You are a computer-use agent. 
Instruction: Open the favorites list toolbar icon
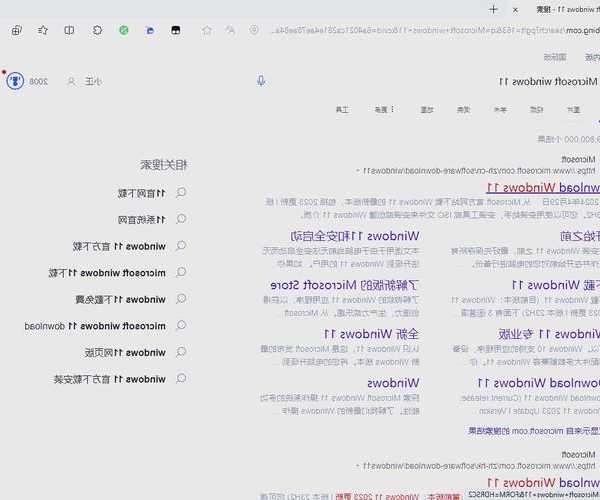(x=43, y=30)
